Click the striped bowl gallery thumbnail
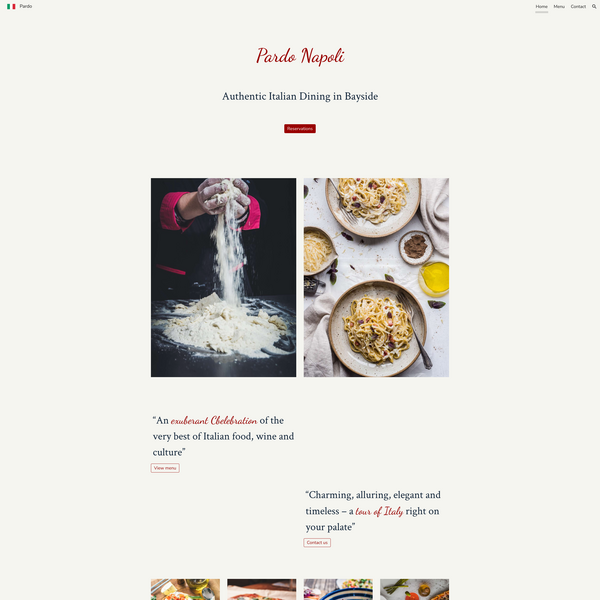 pos(338,589)
